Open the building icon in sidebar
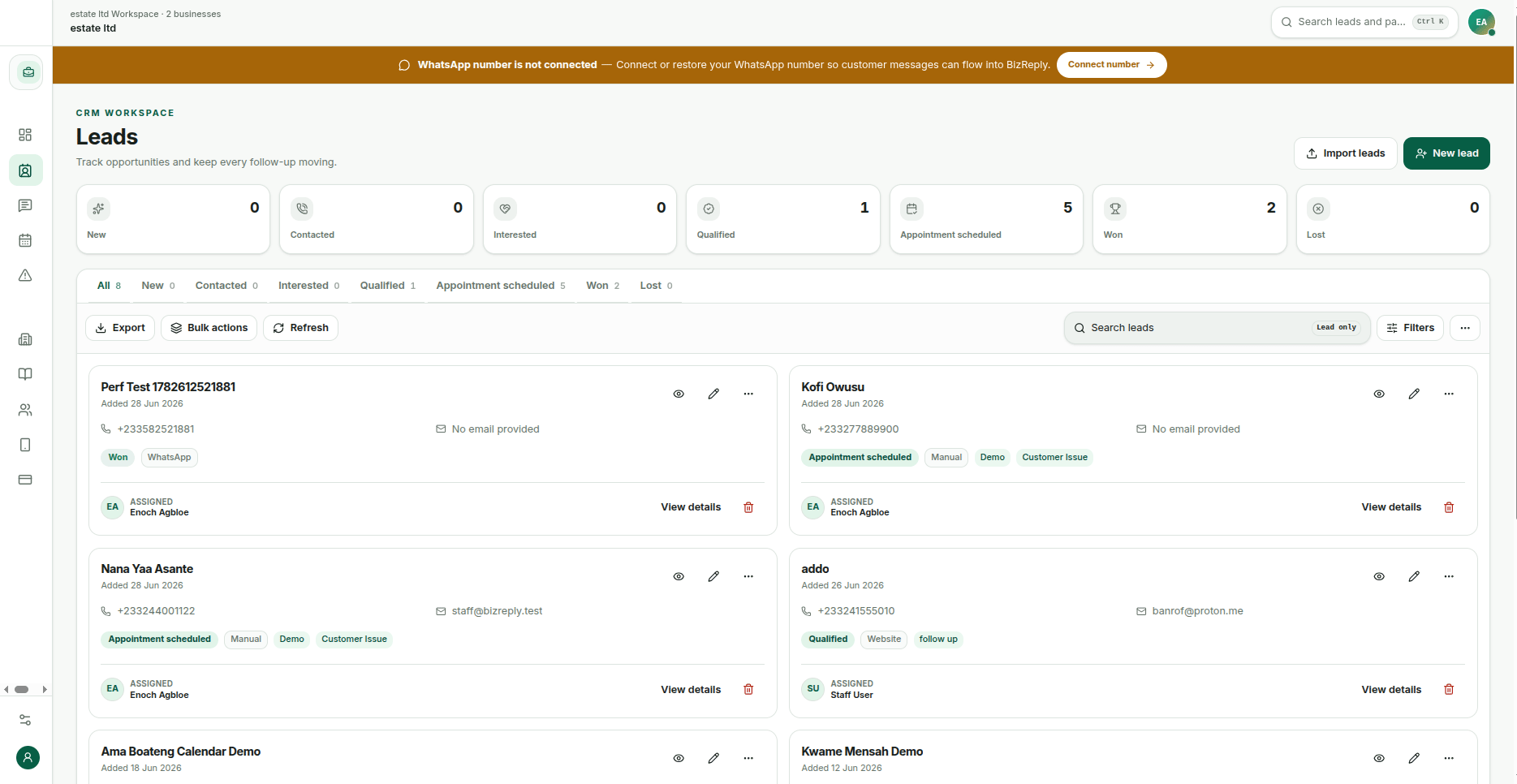 click(25, 339)
